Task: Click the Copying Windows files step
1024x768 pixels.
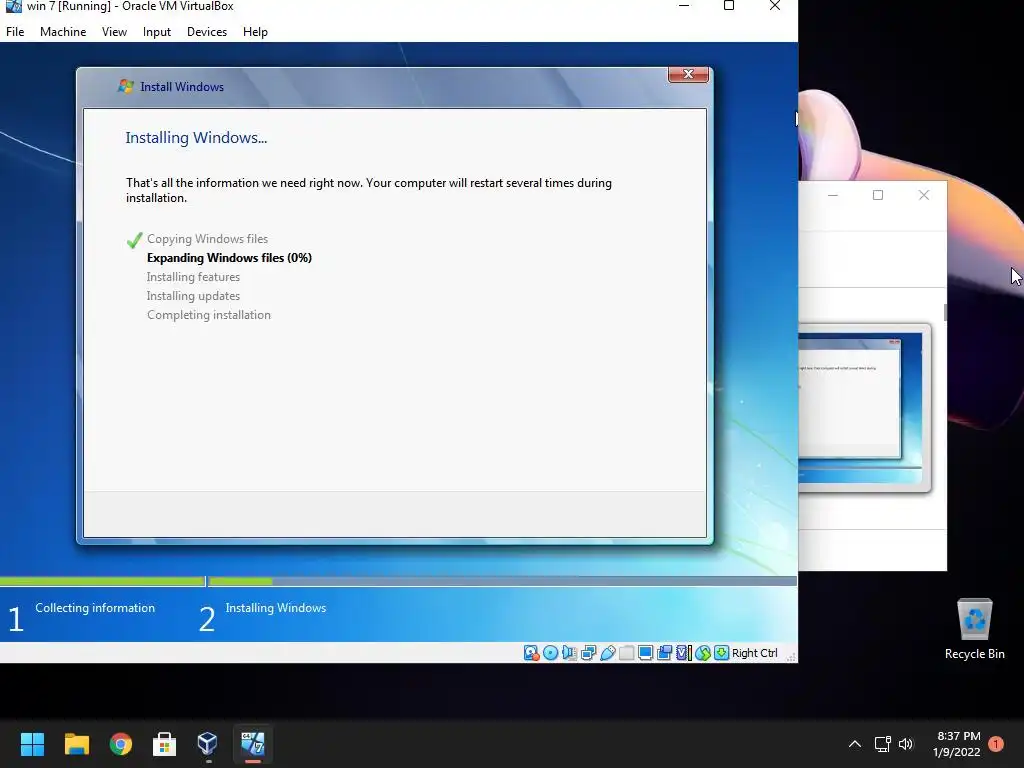Action: (x=207, y=239)
